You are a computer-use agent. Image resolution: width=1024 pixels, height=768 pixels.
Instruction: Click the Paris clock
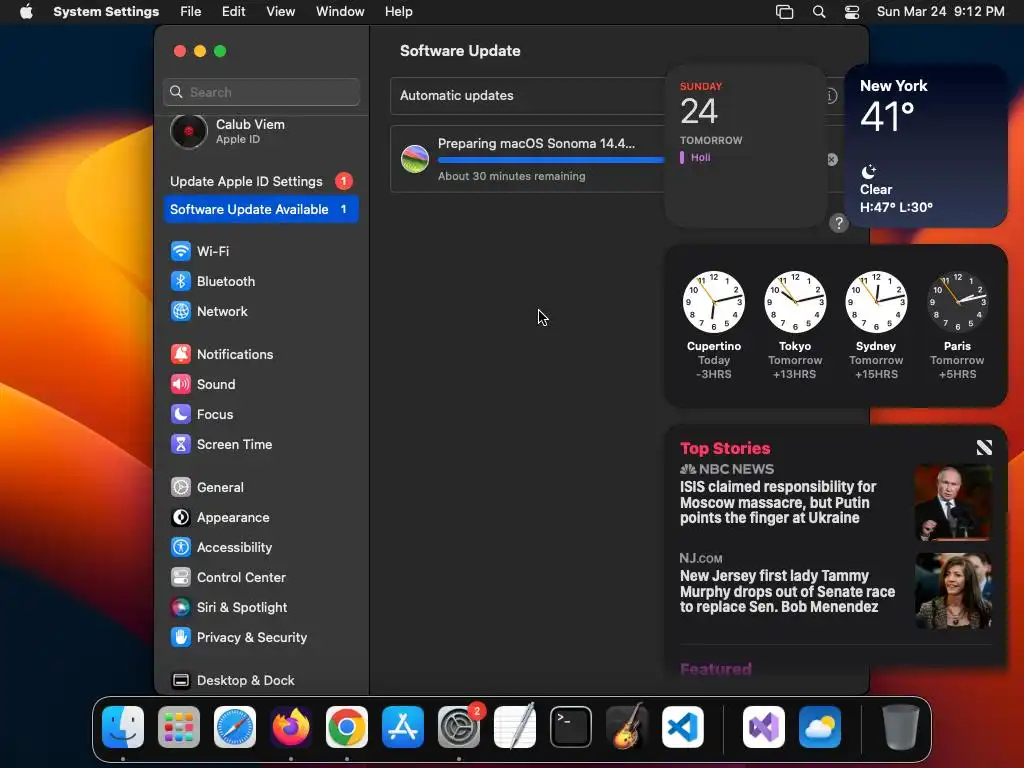957,302
